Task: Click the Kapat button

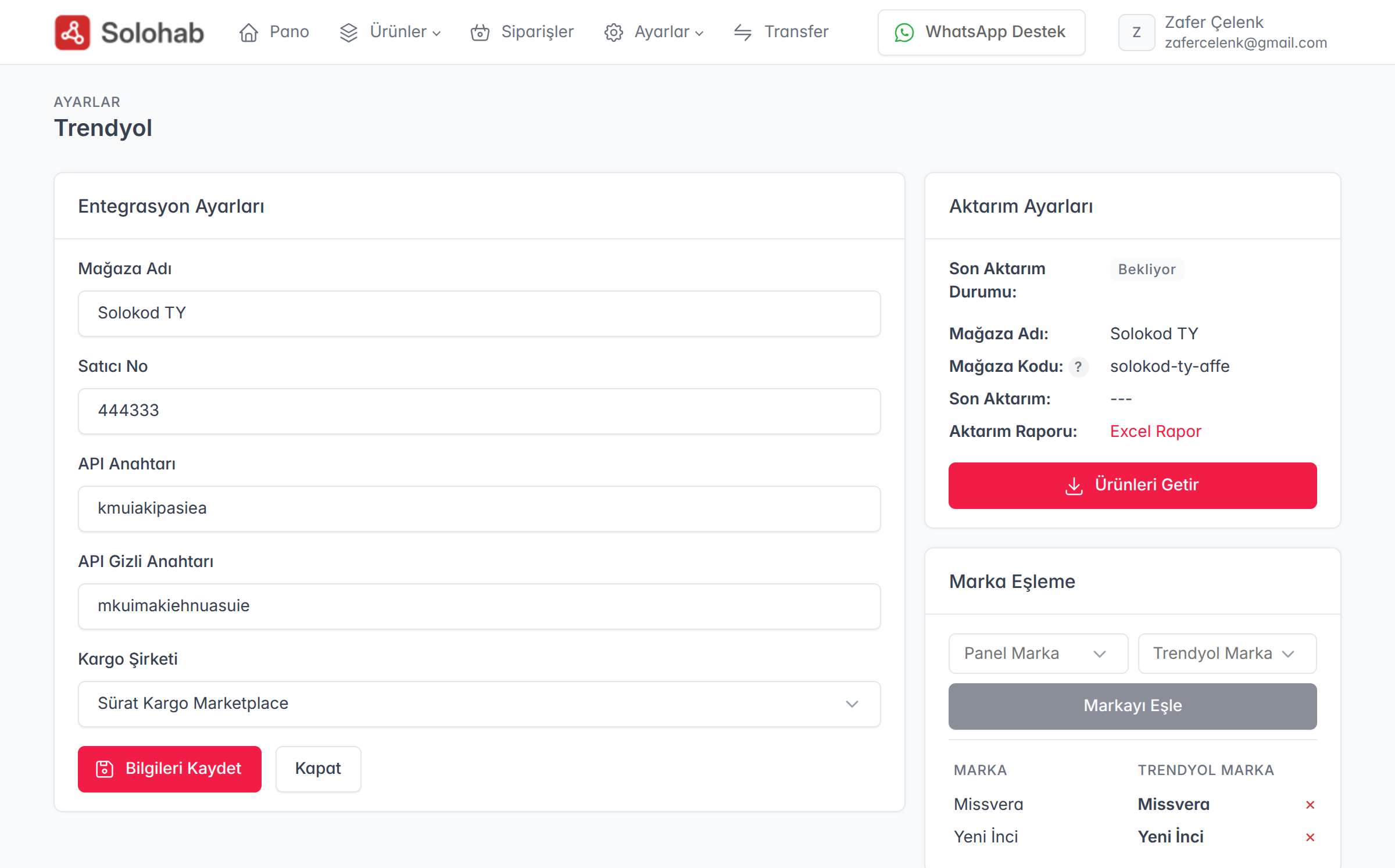Action: pos(318,769)
